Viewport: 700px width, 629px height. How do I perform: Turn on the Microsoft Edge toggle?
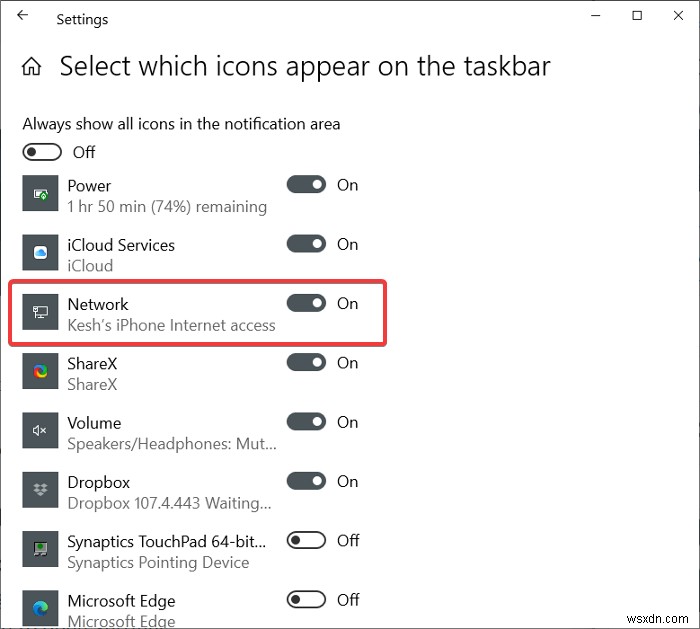click(306, 600)
